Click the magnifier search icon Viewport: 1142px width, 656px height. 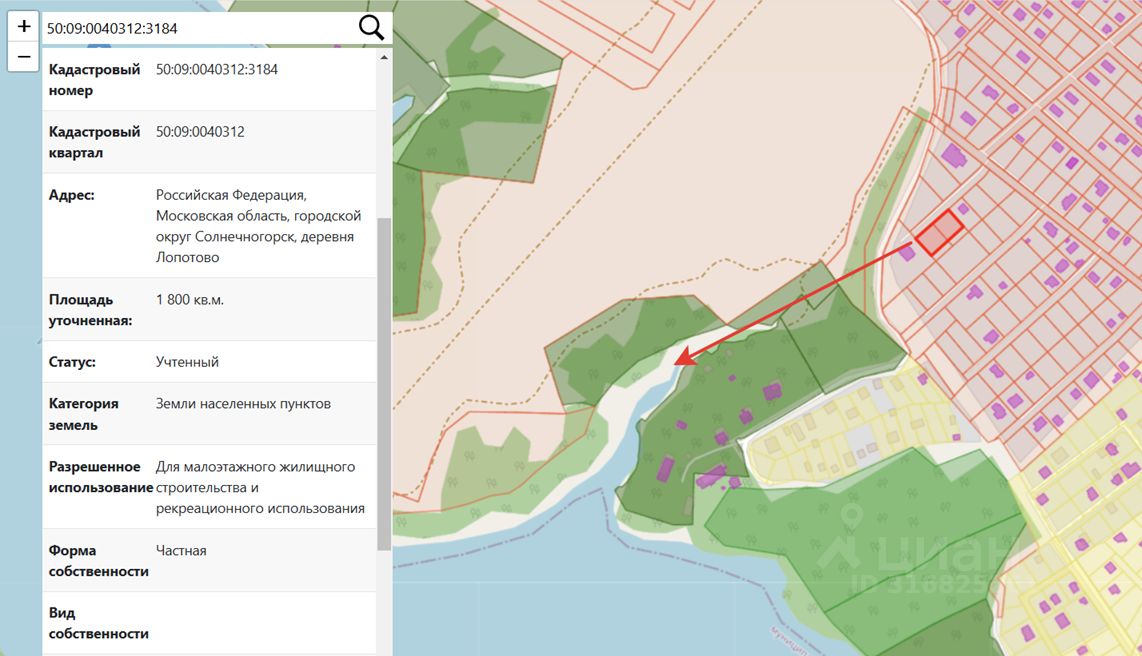tap(371, 28)
